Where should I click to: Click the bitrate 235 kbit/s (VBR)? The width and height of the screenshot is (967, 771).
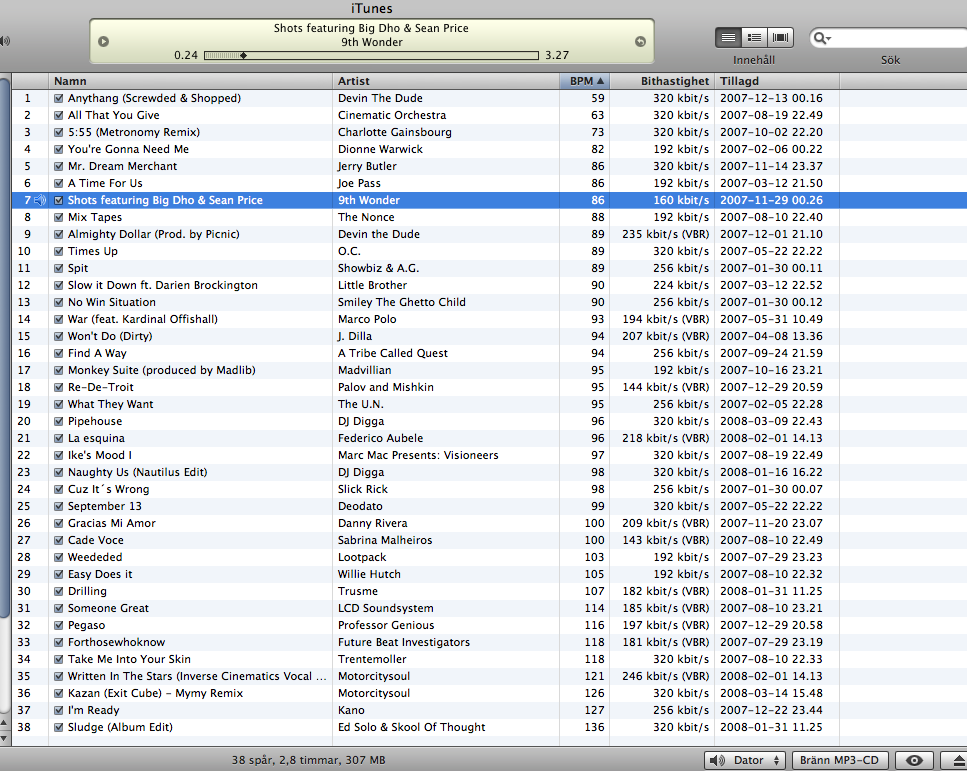665,234
